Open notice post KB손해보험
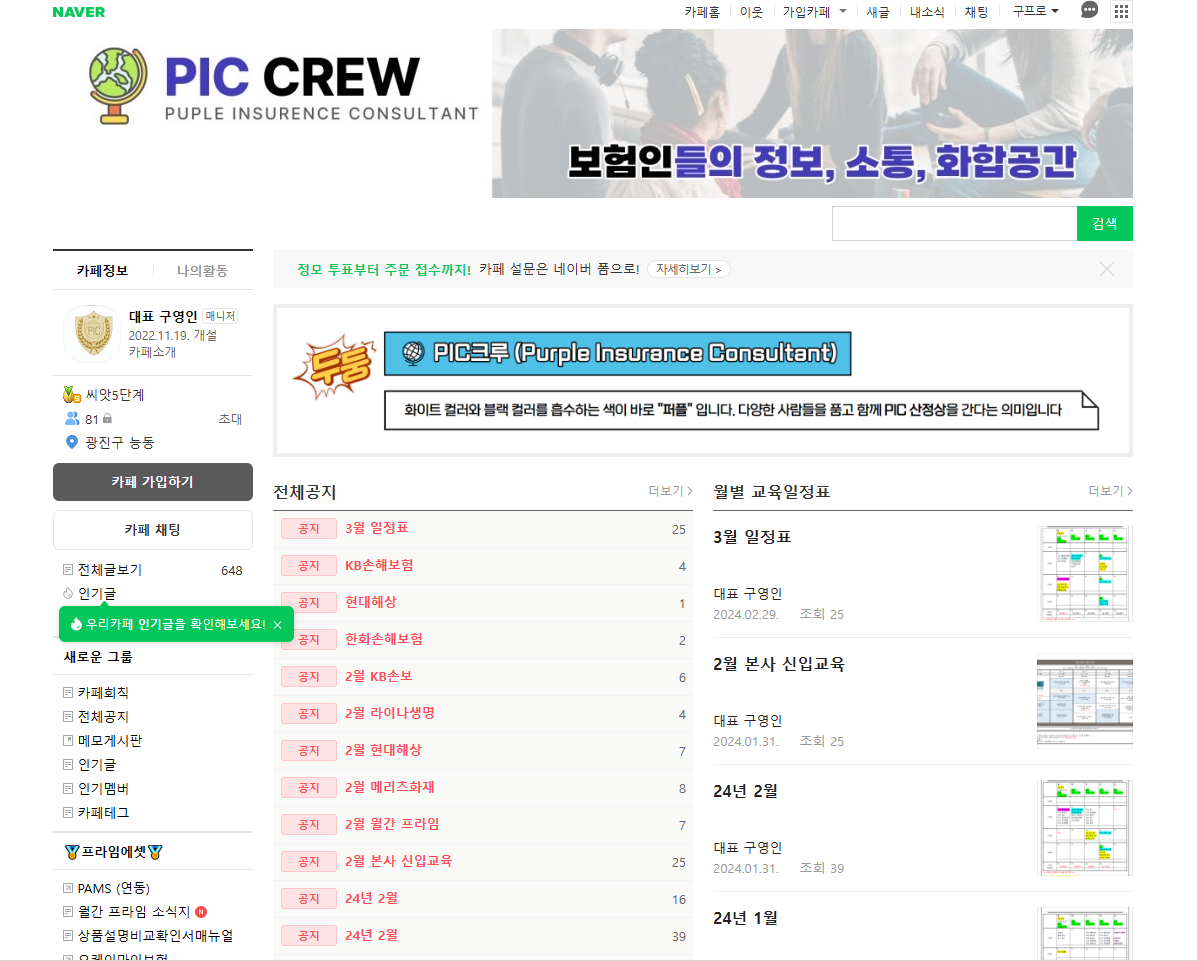This screenshot has width=1197, height=961. [379, 565]
